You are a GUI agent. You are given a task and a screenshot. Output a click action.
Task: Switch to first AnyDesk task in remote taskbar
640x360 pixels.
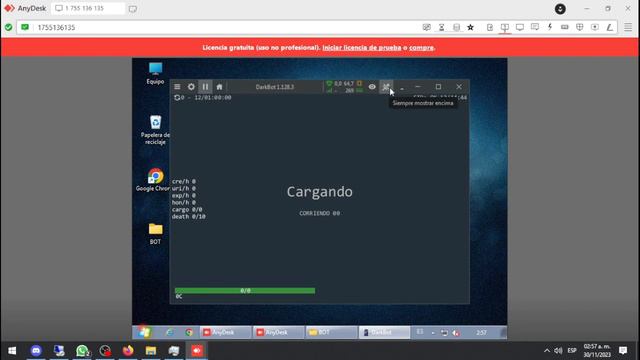[x=225, y=332]
